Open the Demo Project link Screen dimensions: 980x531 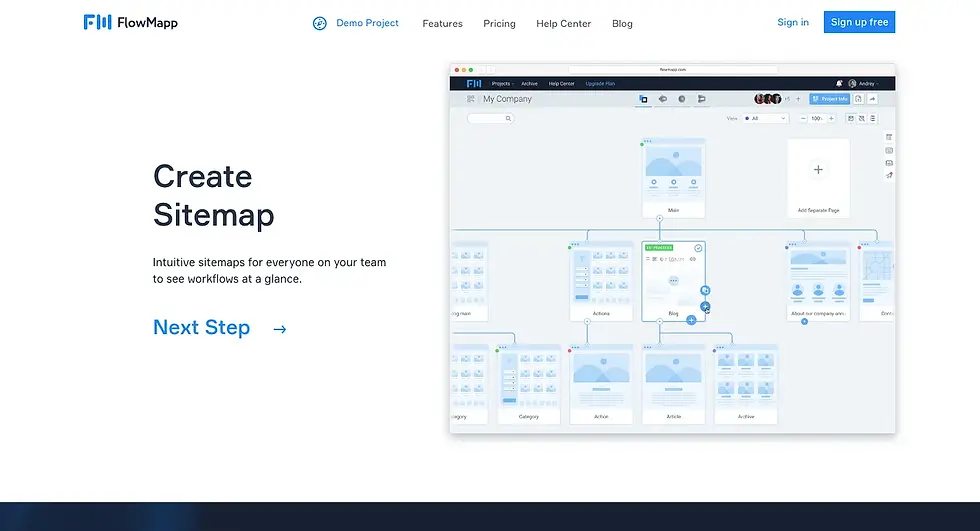[x=367, y=23]
